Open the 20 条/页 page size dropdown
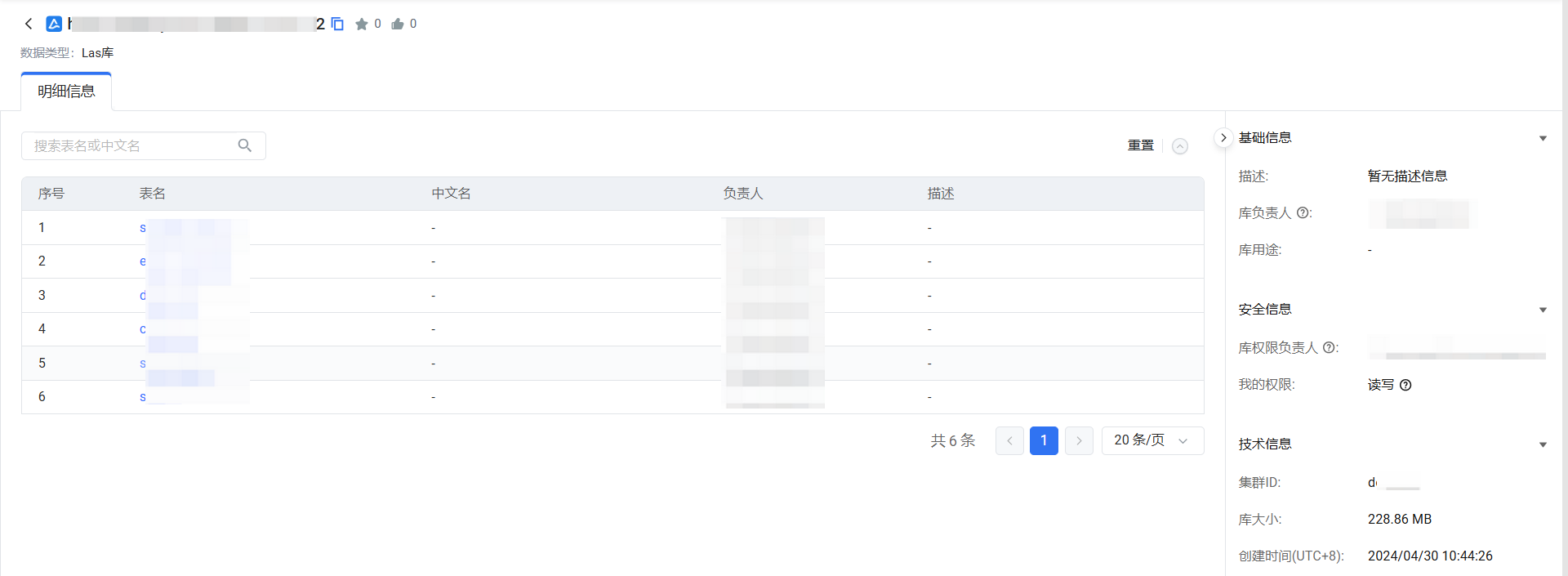The image size is (1568, 576). pos(1152,440)
